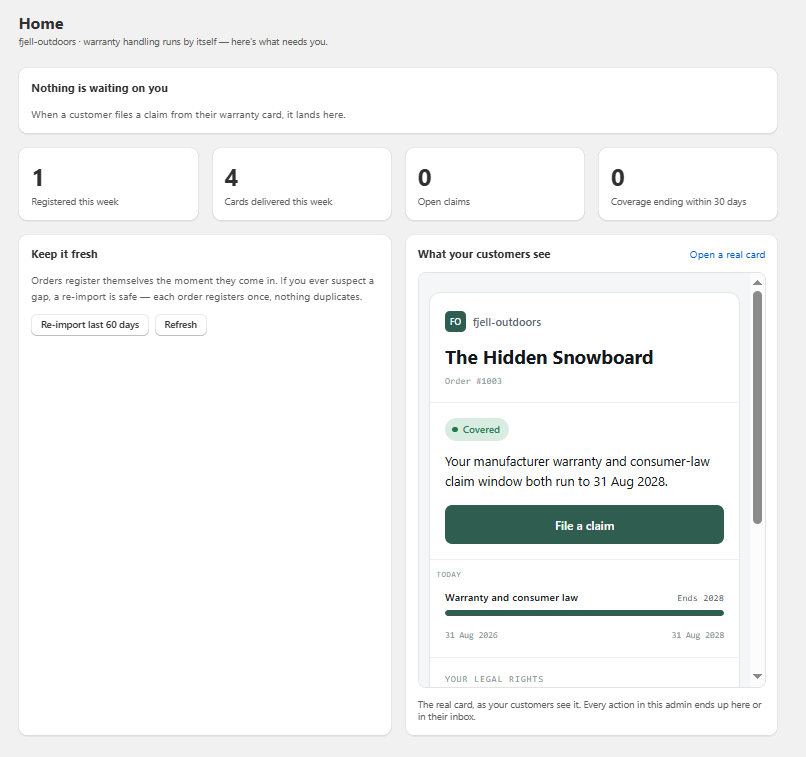806x757 pixels.
Task: Select the Registered this week stat card
Action: pos(108,184)
